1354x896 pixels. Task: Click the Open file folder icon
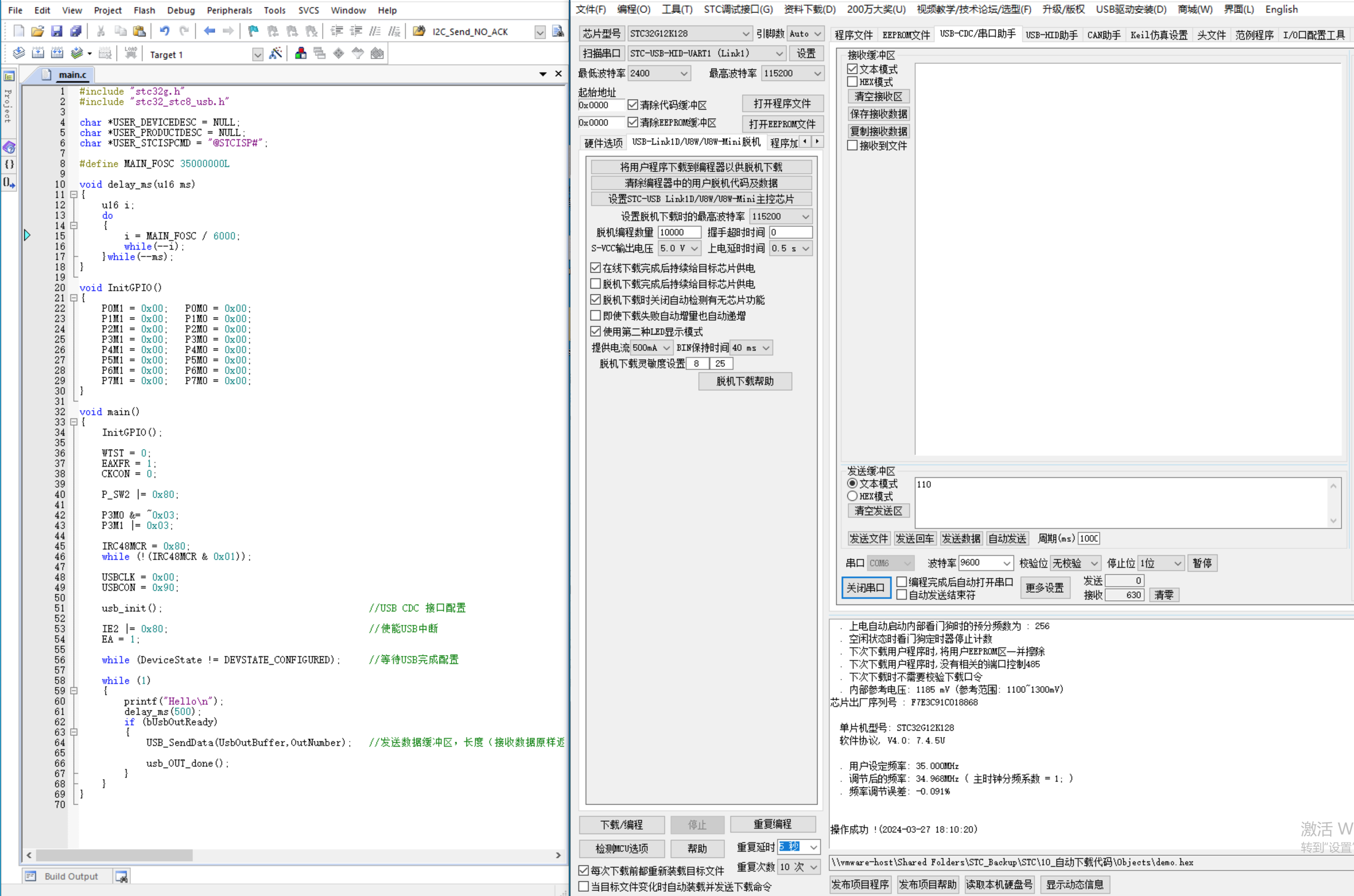[38, 31]
